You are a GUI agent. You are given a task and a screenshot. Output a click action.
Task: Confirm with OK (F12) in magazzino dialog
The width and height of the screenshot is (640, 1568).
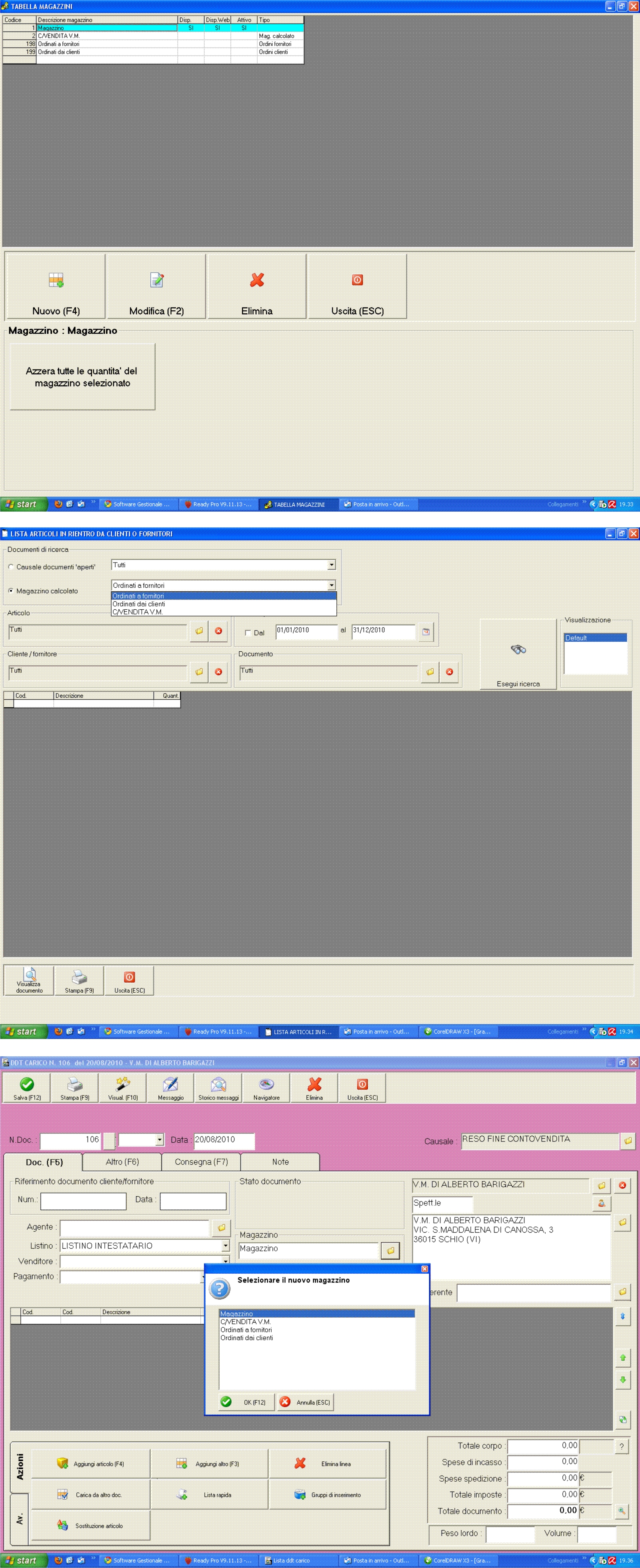(247, 1402)
